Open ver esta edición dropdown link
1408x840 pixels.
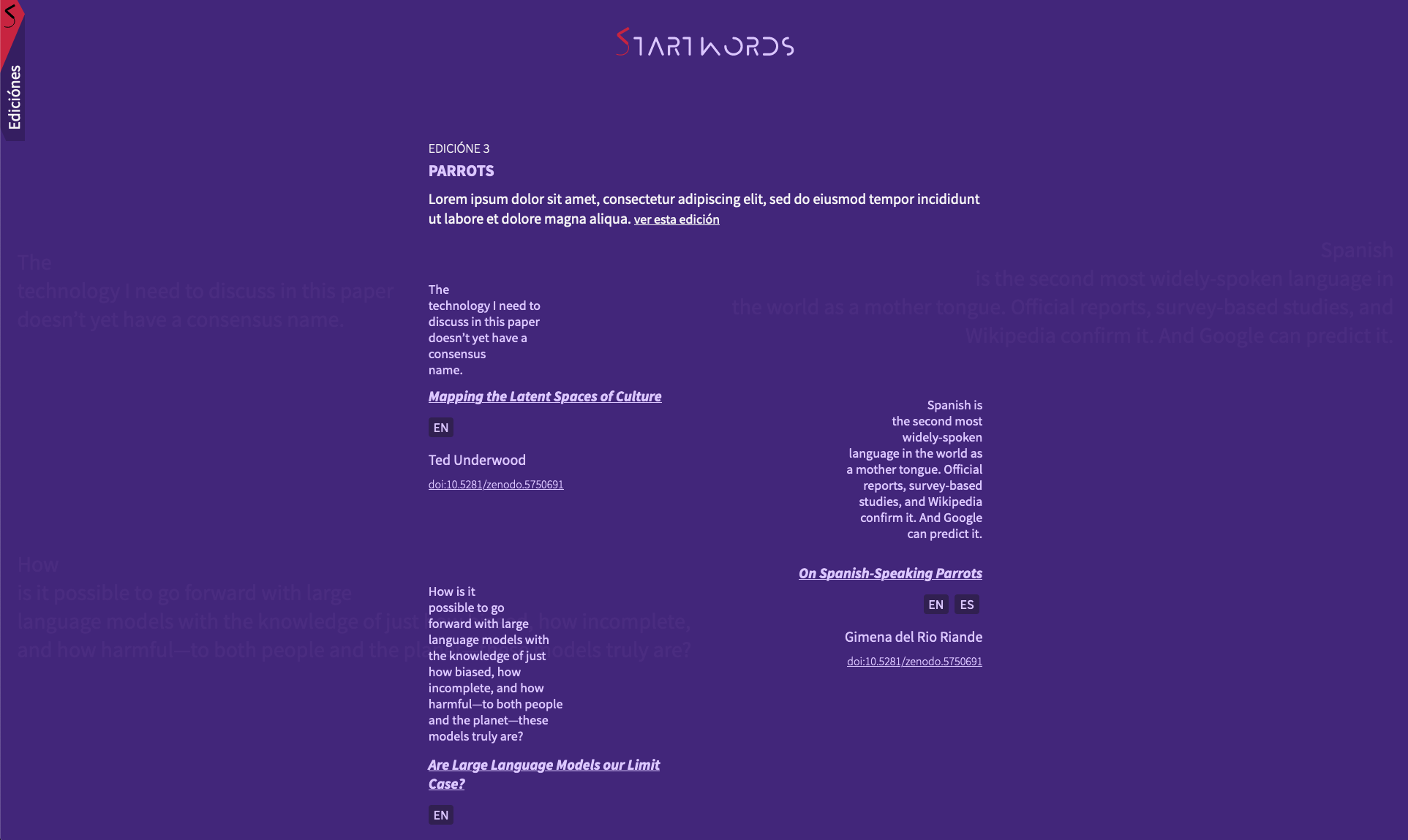click(676, 218)
